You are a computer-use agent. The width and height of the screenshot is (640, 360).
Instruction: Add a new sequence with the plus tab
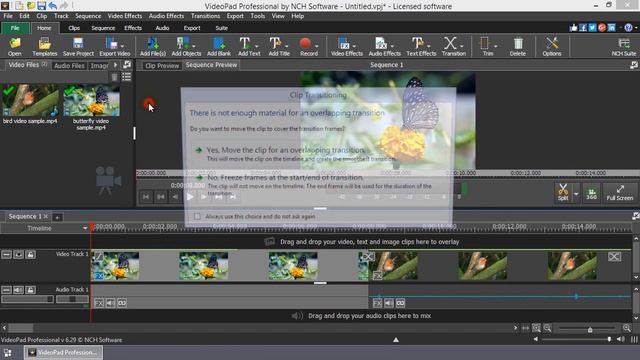[x=57, y=217]
